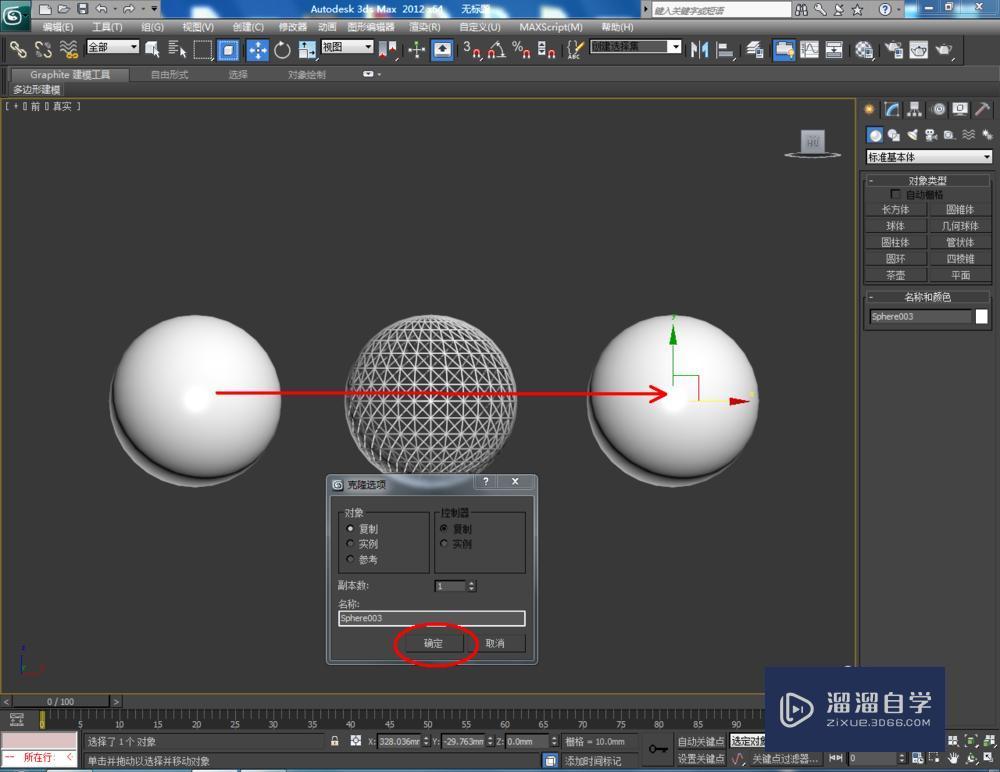1000x772 pixels.
Task: Click the object color swatch beside Sphere003
Action: [983, 316]
